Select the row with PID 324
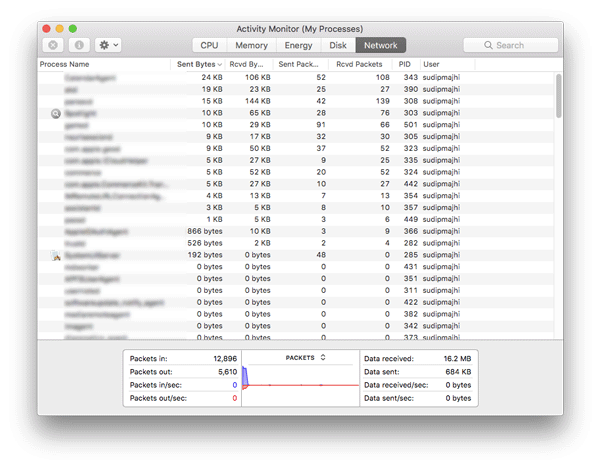 coord(296,172)
